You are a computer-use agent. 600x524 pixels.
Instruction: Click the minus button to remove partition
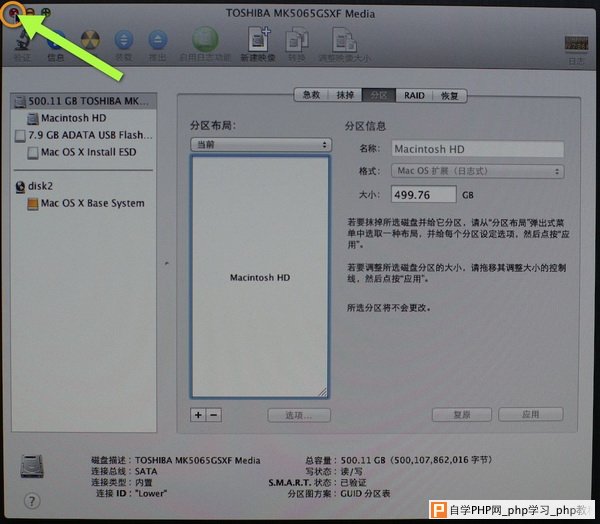(214, 415)
